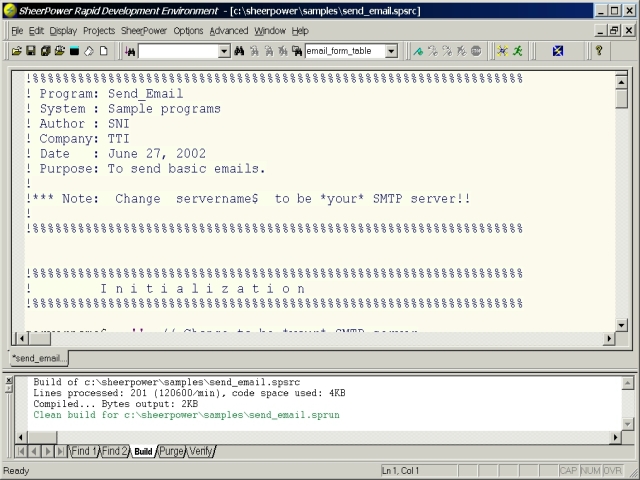Click the OVR status bar indicator
This screenshot has height=480, width=640.
point(612,471)
